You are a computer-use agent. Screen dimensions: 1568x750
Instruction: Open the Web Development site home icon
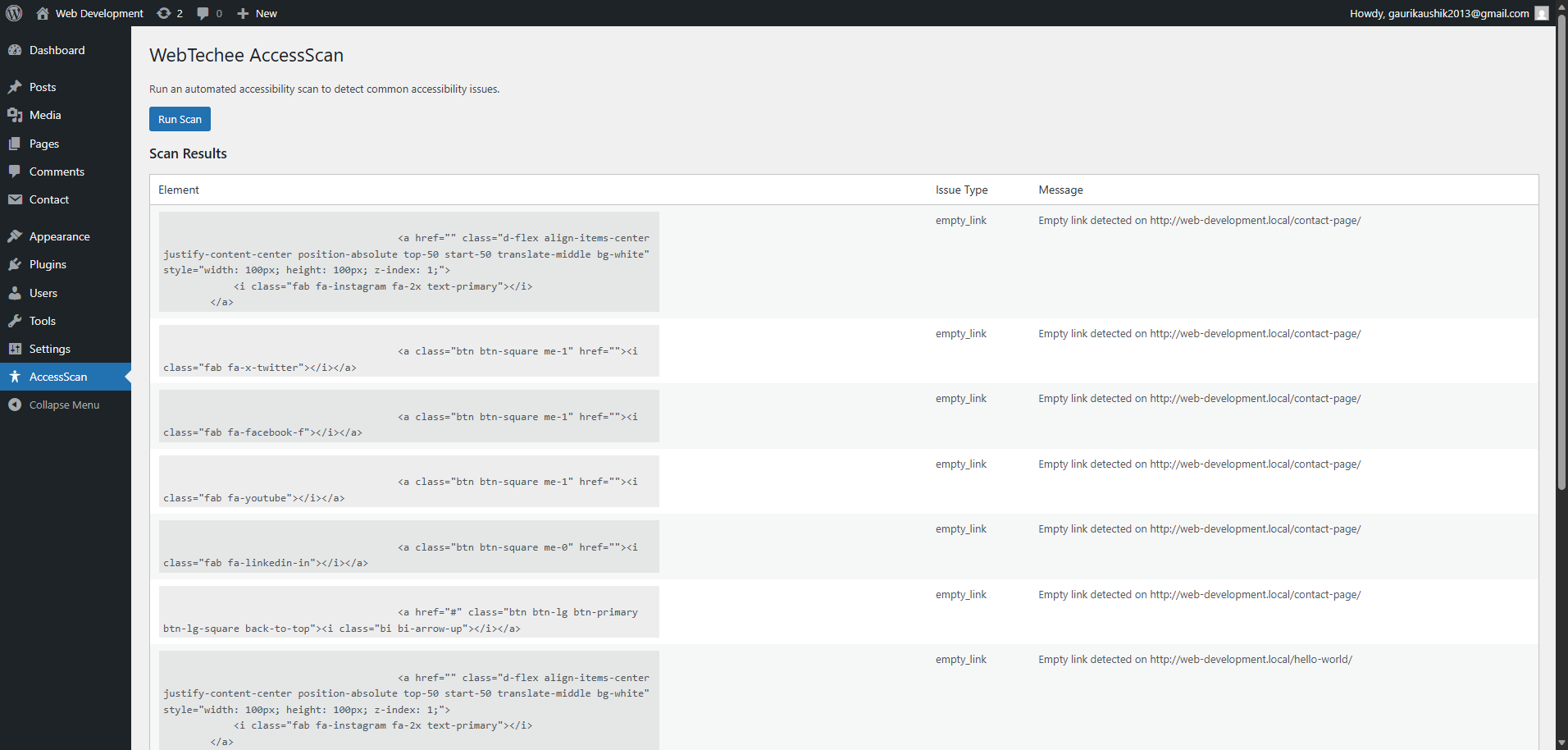coord(43,13)
